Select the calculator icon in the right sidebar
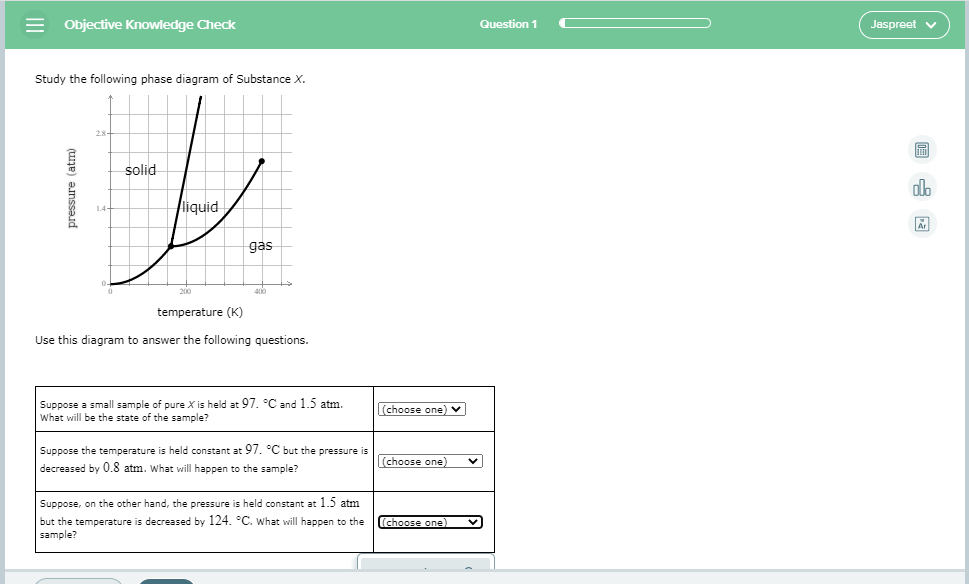This screenshot has width=969, height=584. coord(920,148)
